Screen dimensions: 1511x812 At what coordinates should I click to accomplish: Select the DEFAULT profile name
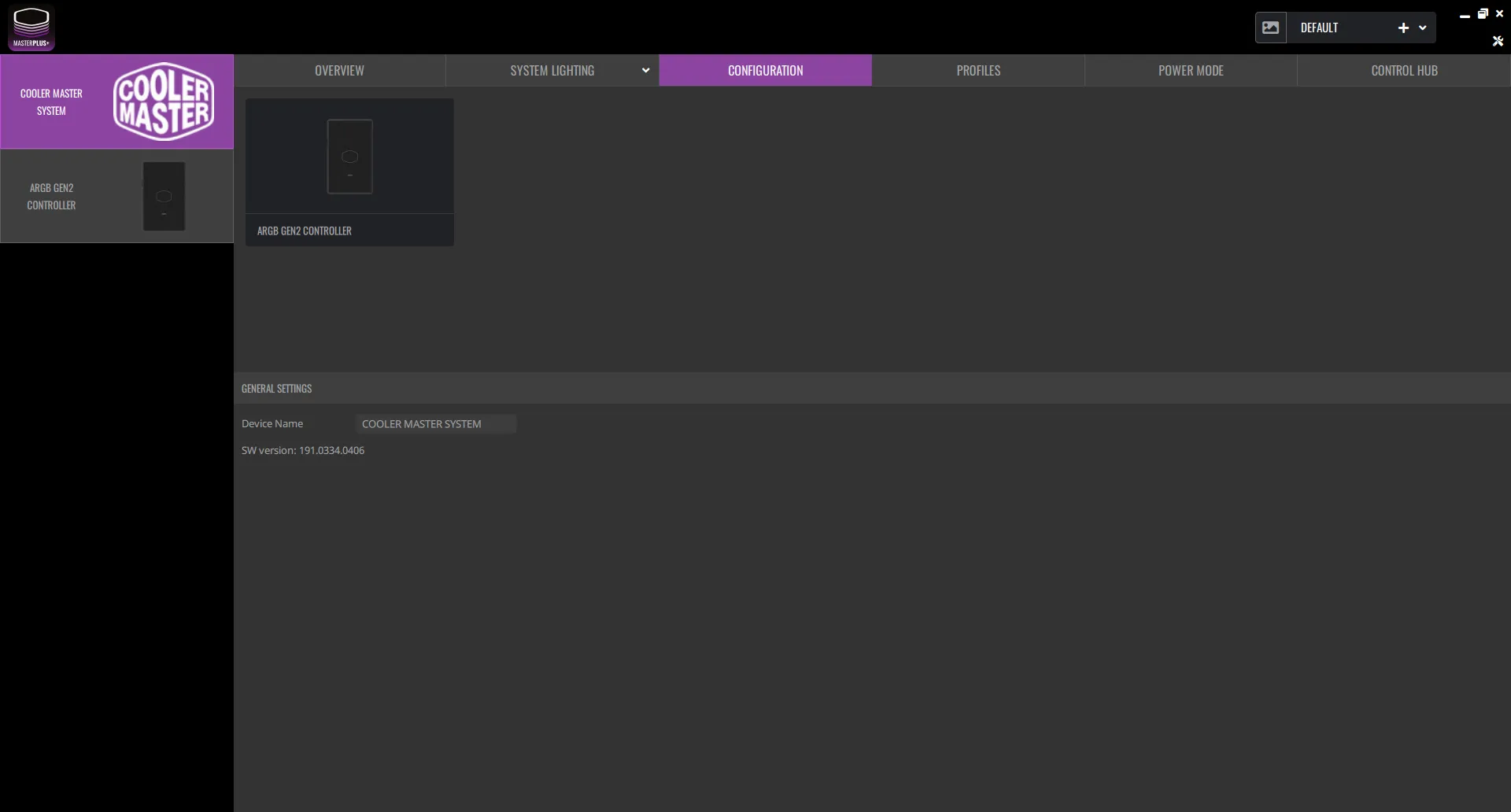pos(1319,28)
